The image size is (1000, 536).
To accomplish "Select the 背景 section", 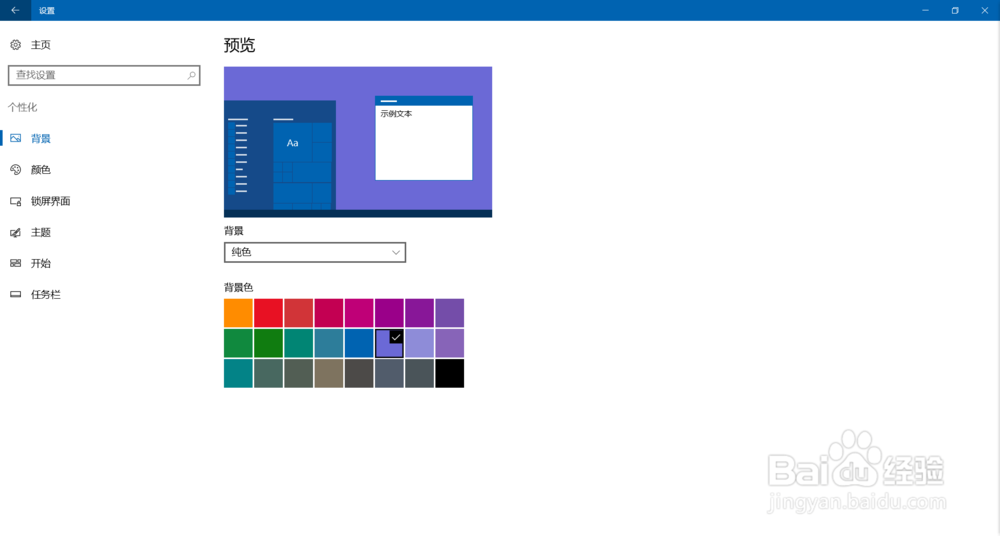I will (x=41, y=138).
